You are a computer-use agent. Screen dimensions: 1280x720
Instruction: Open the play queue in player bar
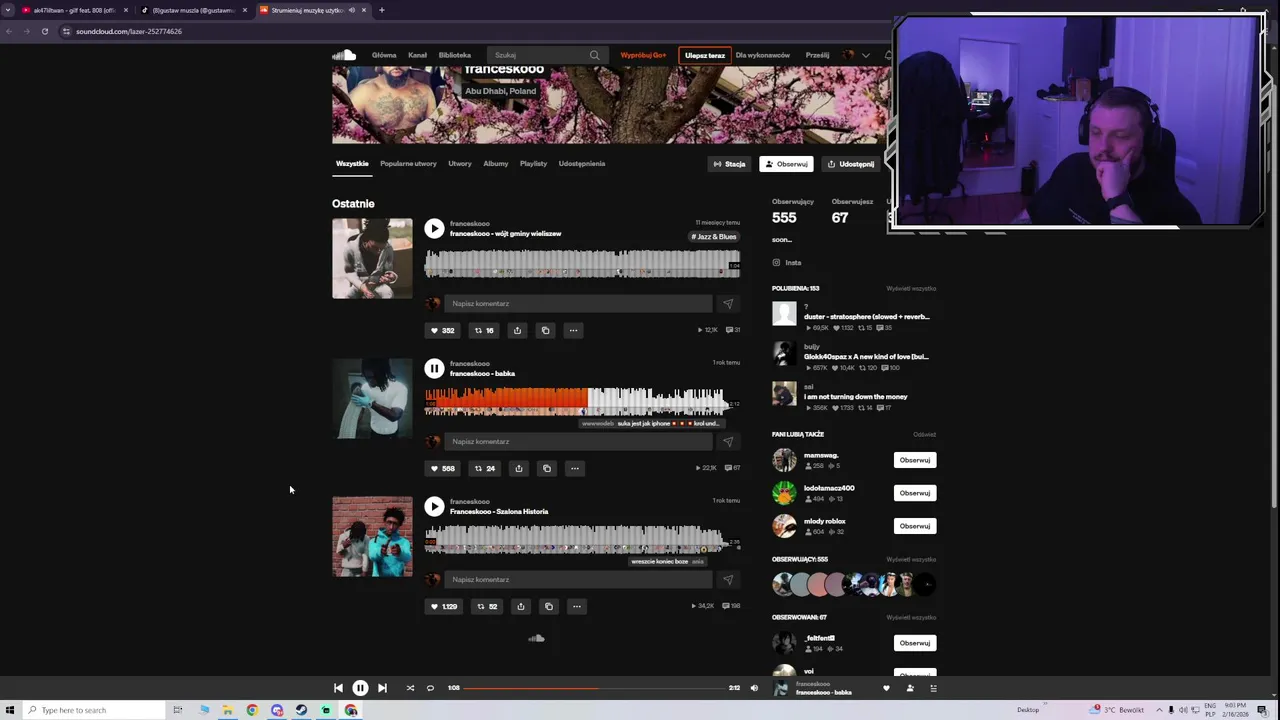[x=933, y=688]
